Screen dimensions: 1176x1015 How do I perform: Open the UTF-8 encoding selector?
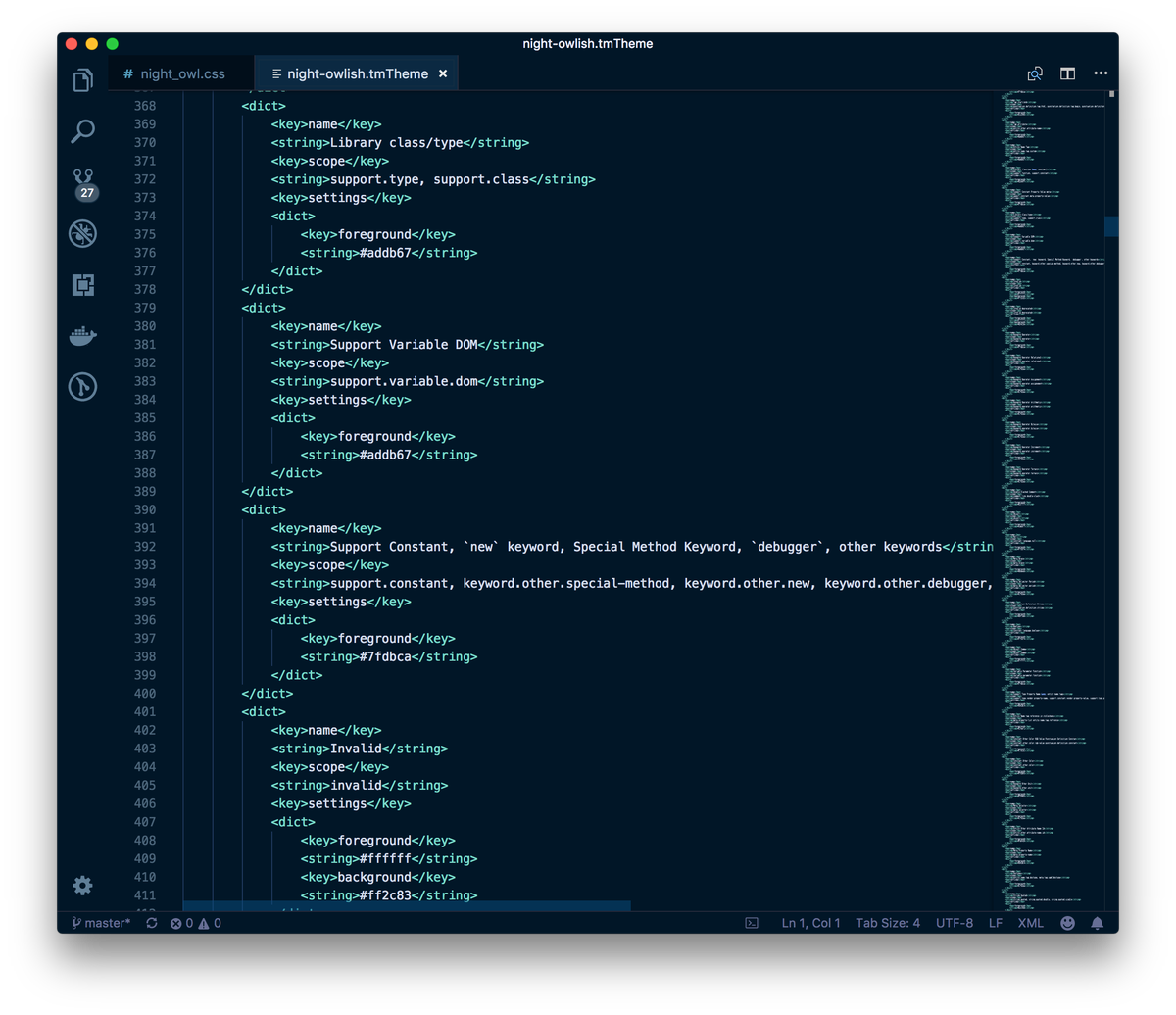tap(954, 922)
